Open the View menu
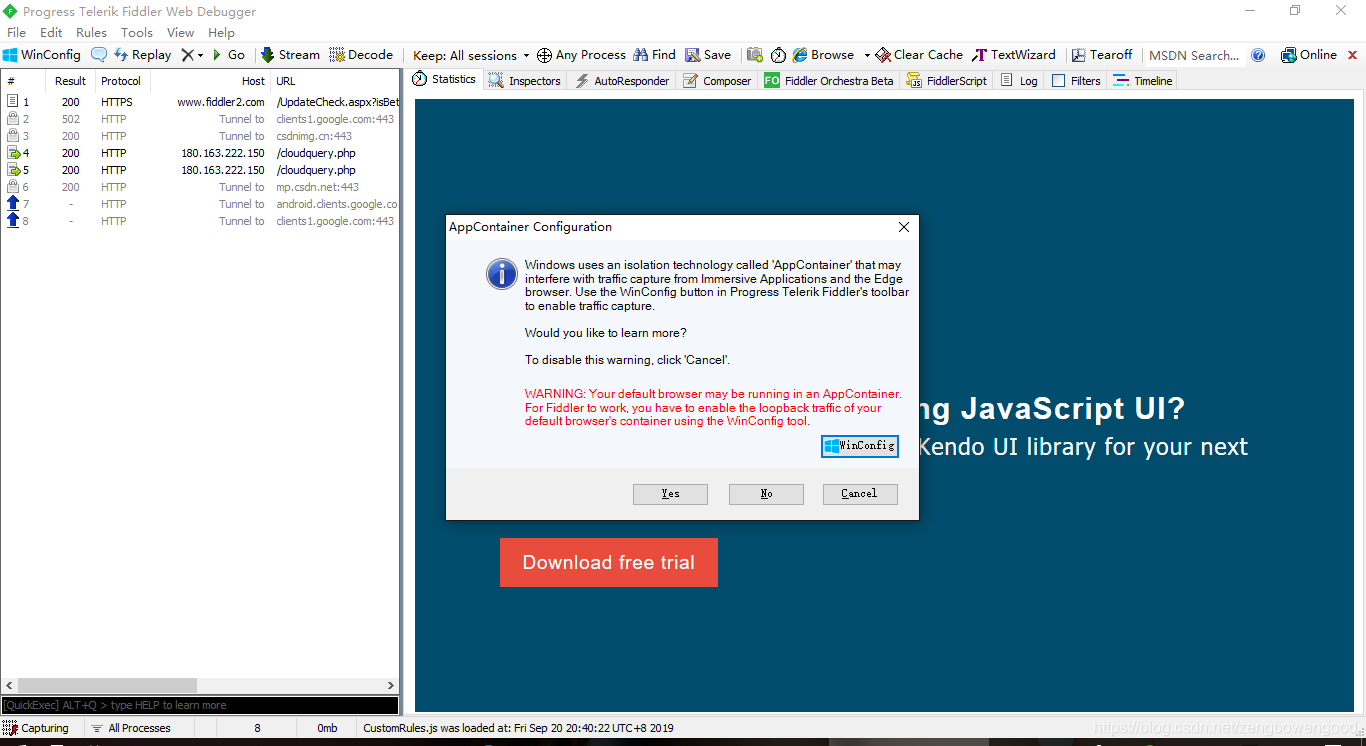The width and height of the screenshot is (1366, 746). [181, 32]
